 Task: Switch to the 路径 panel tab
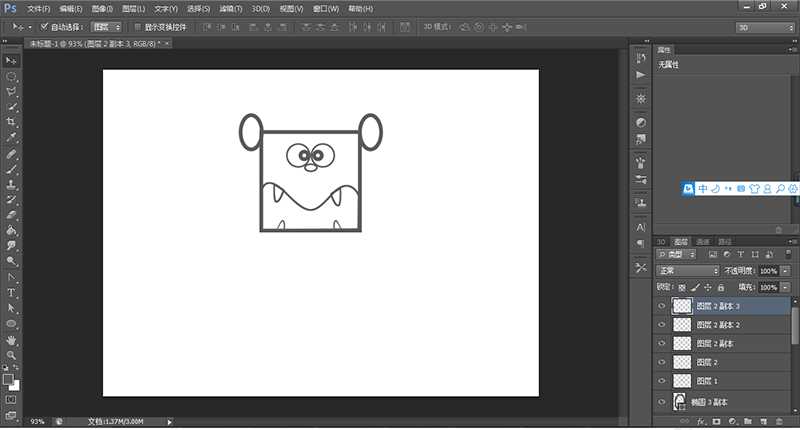point(725,242)
